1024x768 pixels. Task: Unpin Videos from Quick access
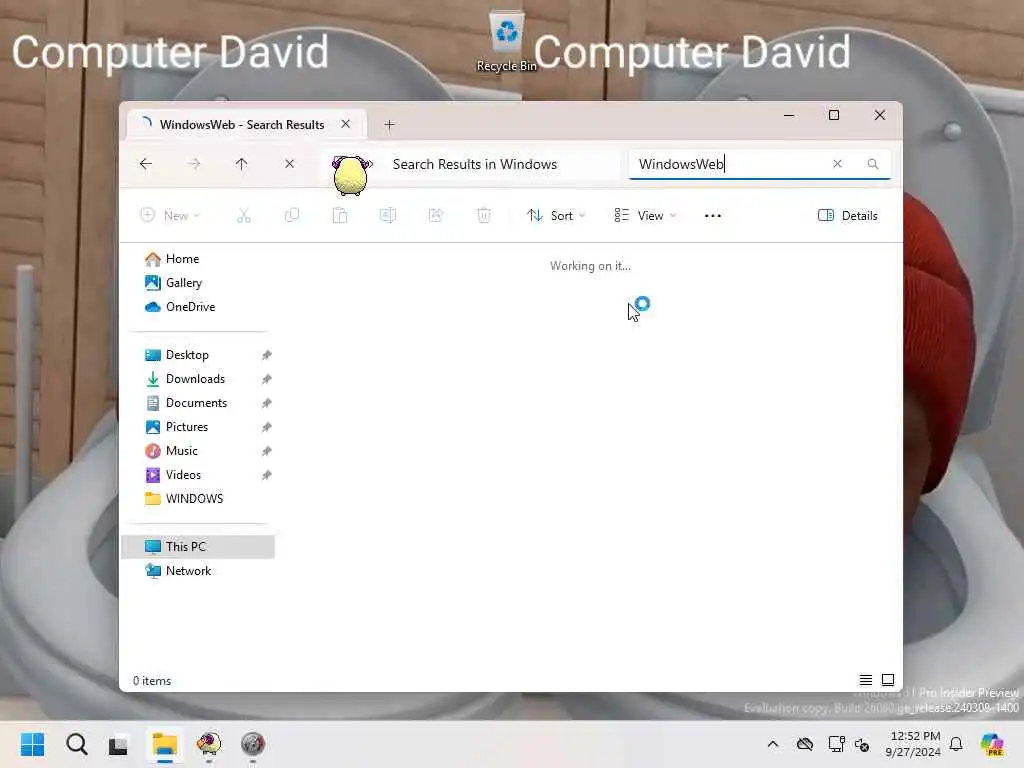click(266, 475)
